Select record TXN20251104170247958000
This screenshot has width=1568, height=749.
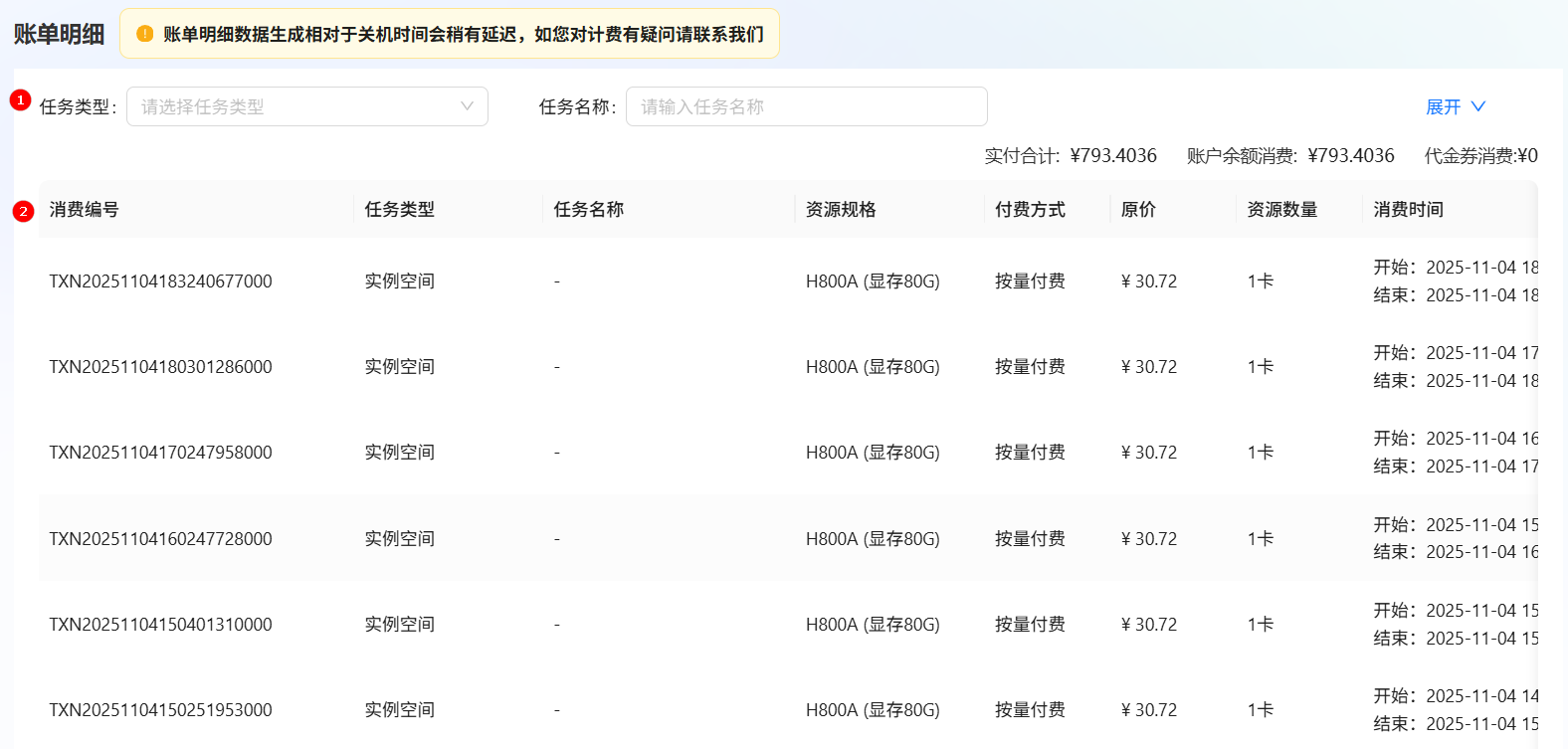pos(160,453)
